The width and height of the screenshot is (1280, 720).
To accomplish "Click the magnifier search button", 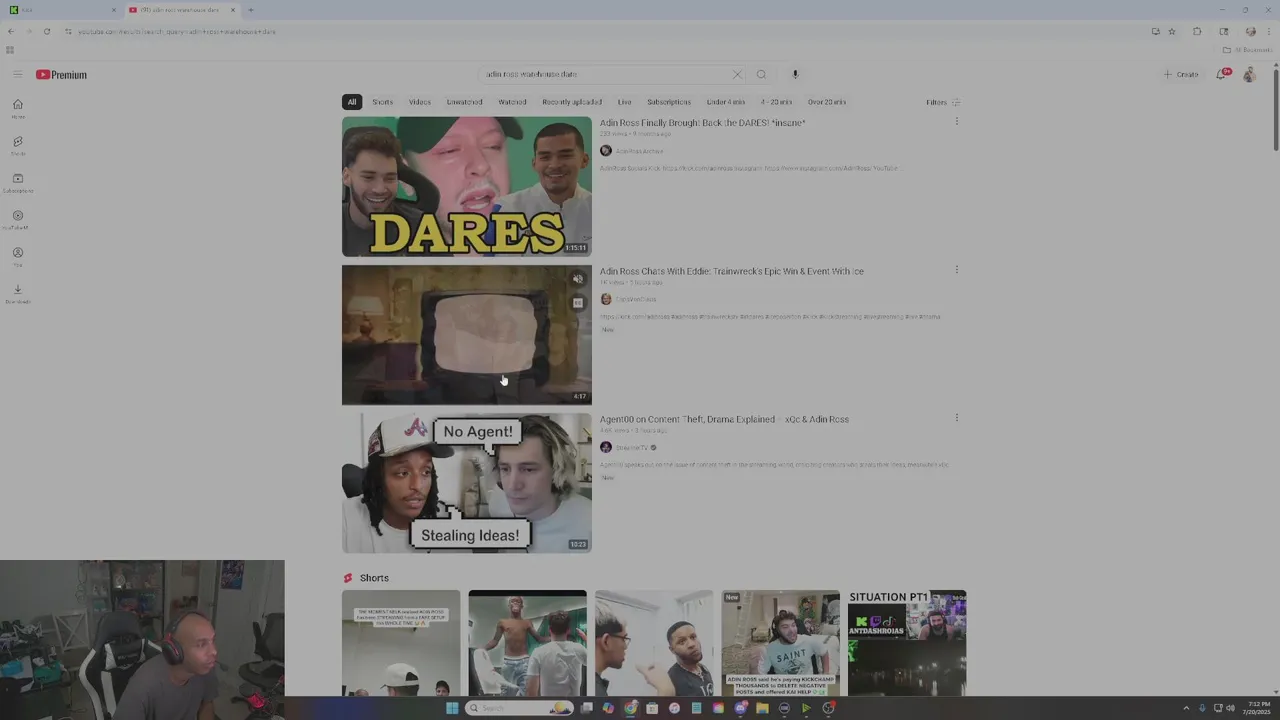I will click(761, 74).
